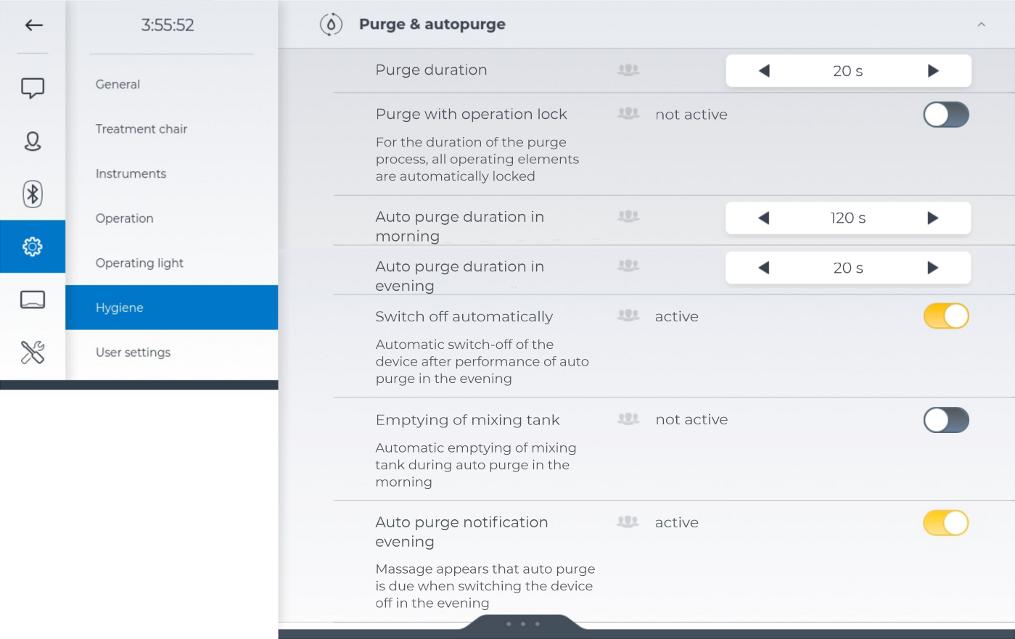Disable Switch off automatically toggle
Viewport: 1015px width, 639px height.
point(945,317)
